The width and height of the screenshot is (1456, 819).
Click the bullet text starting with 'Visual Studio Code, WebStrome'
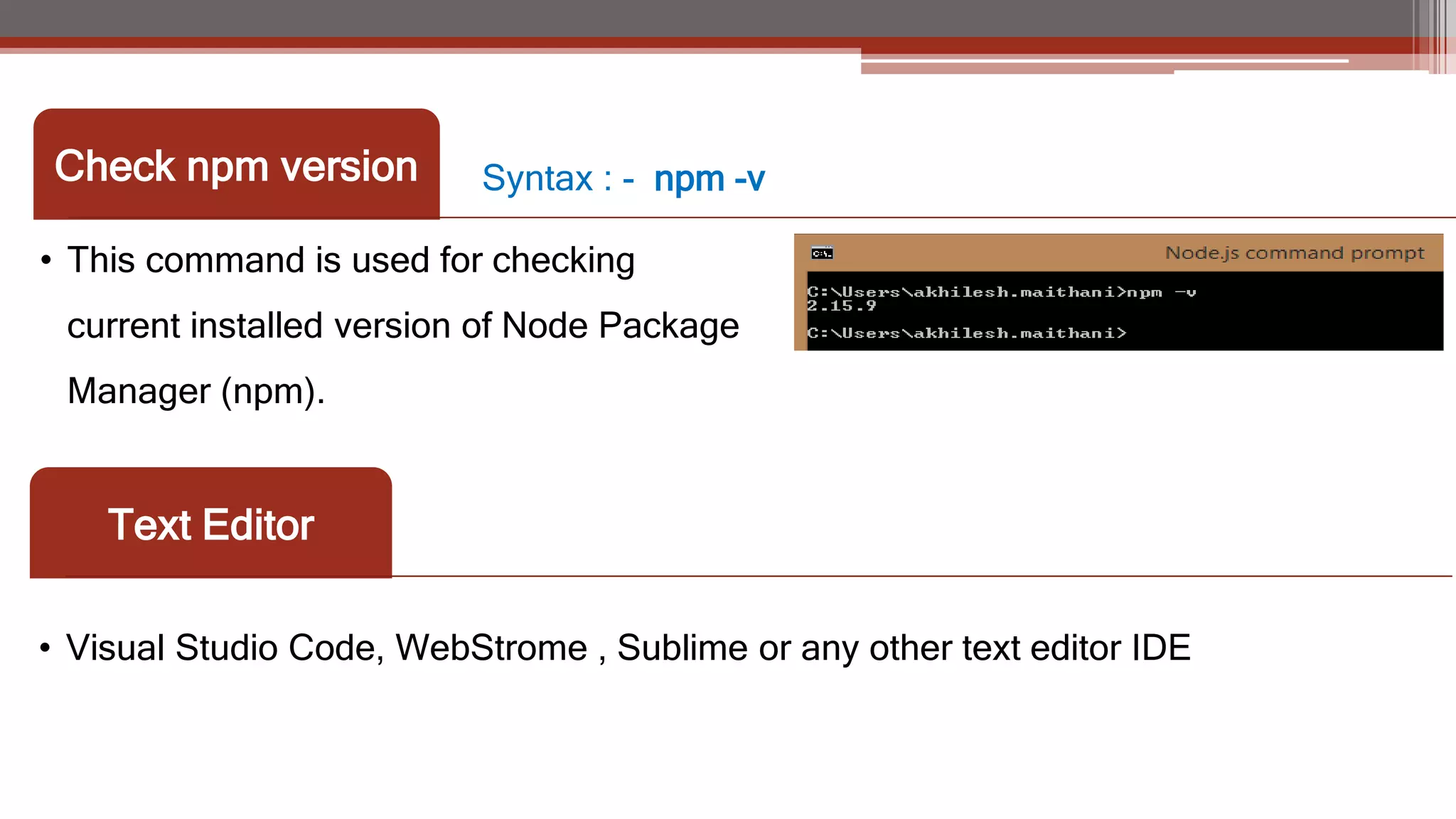[628, 648]
